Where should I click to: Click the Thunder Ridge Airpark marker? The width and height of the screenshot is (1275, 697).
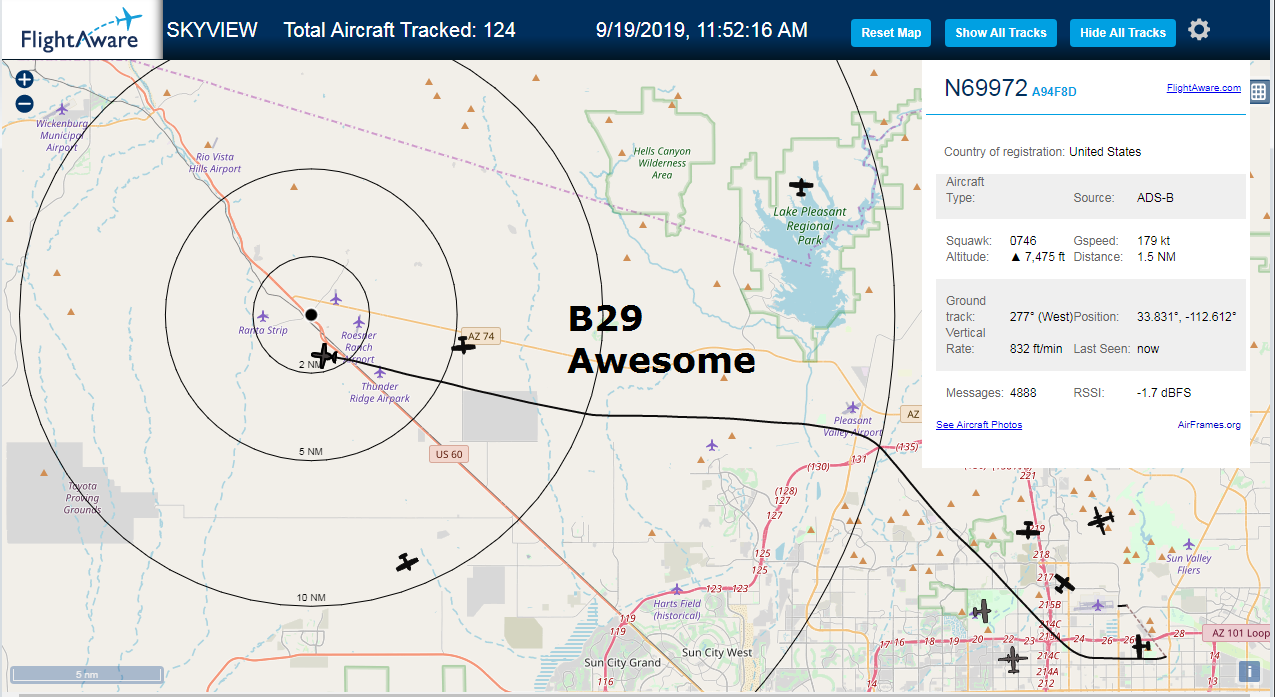[x=379, y=373]
